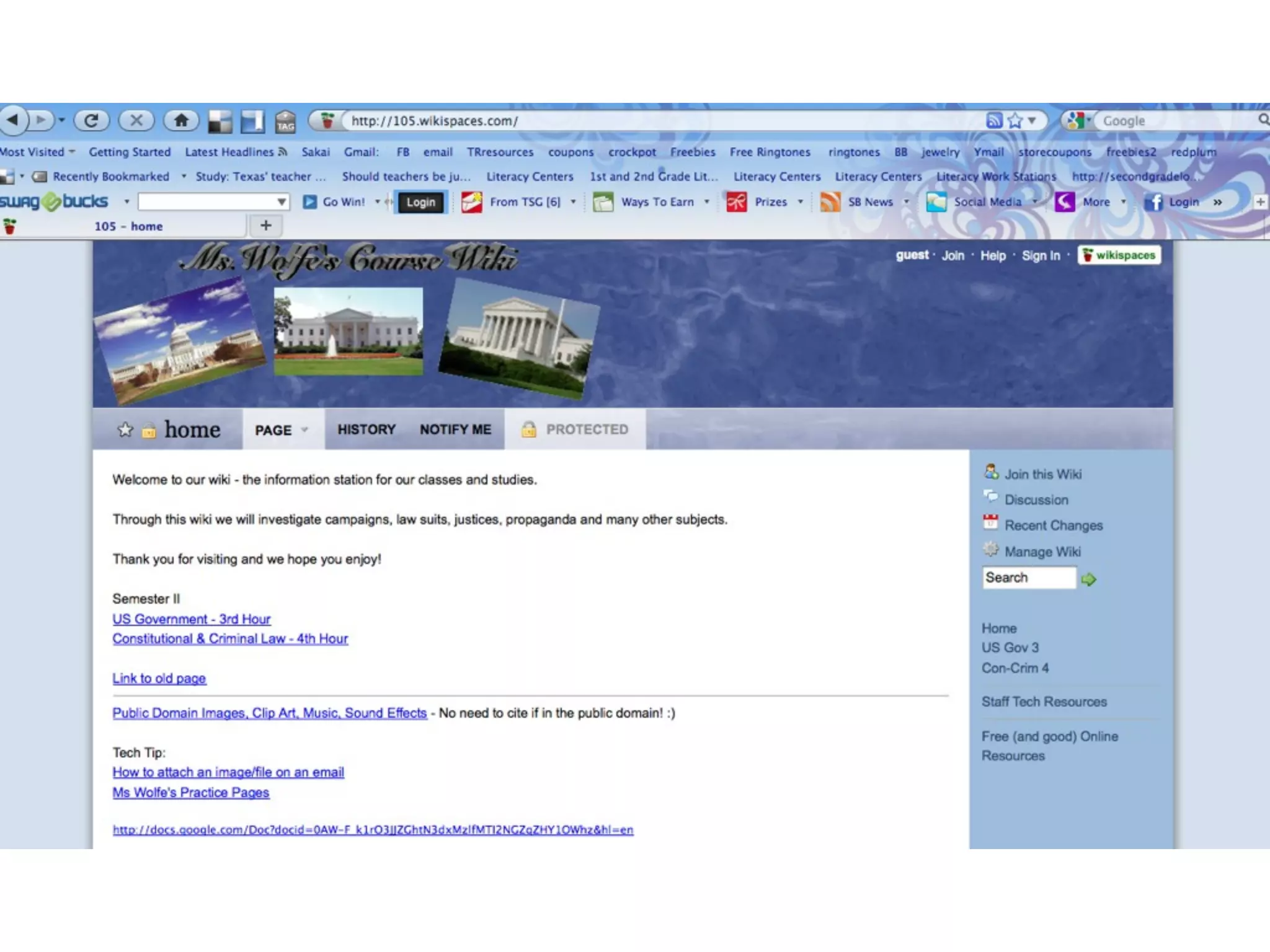The width and height of the screenshot is (1270, 952).
Task: Click the green search arrow in the sidebar
Action: tap(1088, 579)
